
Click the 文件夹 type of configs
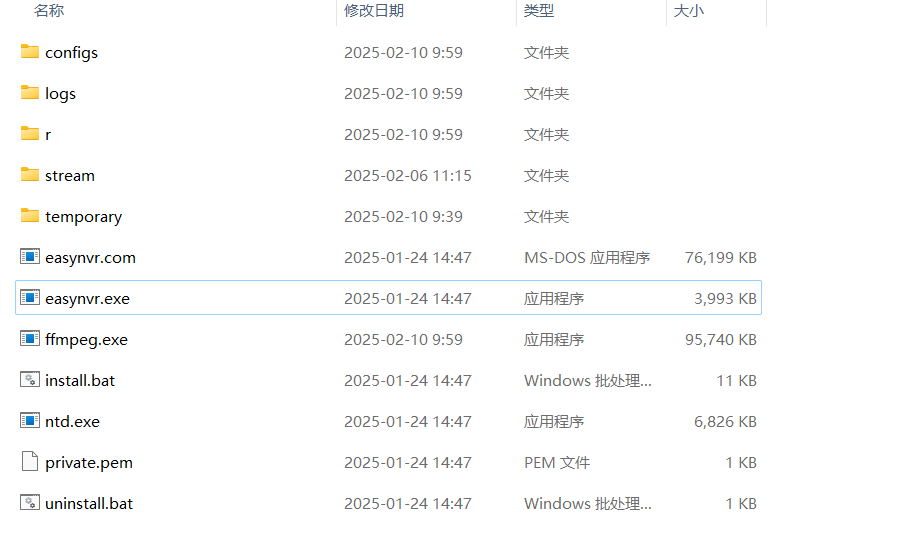pos(547,53)
